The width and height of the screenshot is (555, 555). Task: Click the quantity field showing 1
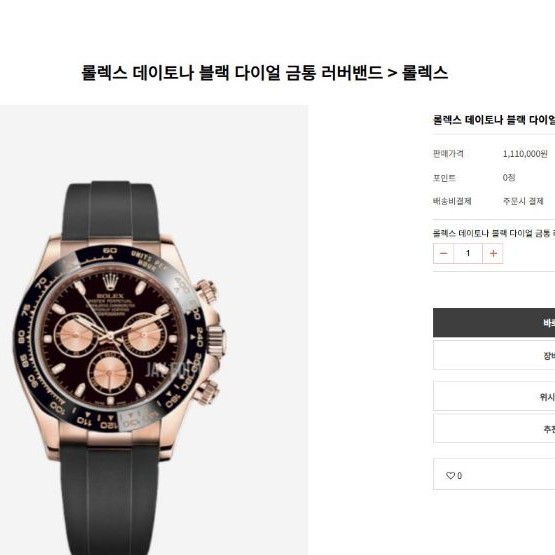tap(468, 253)
